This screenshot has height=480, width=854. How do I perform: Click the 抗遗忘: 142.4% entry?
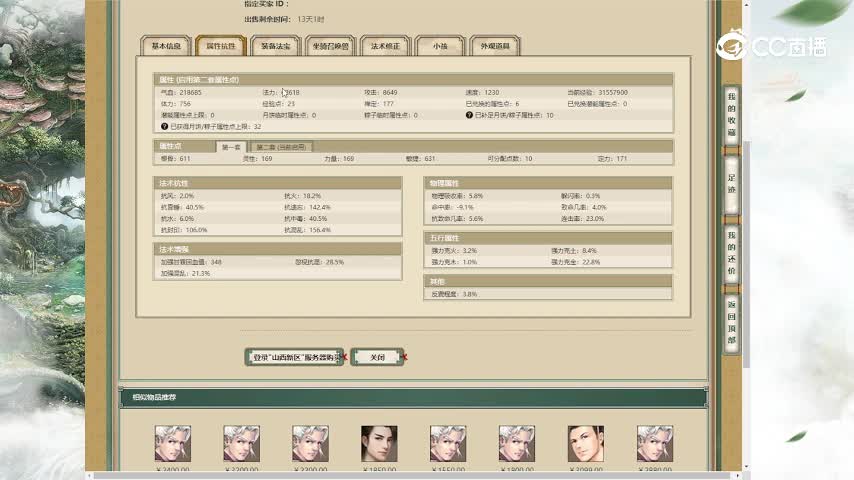pyautogui.click(x=307, y=207)
